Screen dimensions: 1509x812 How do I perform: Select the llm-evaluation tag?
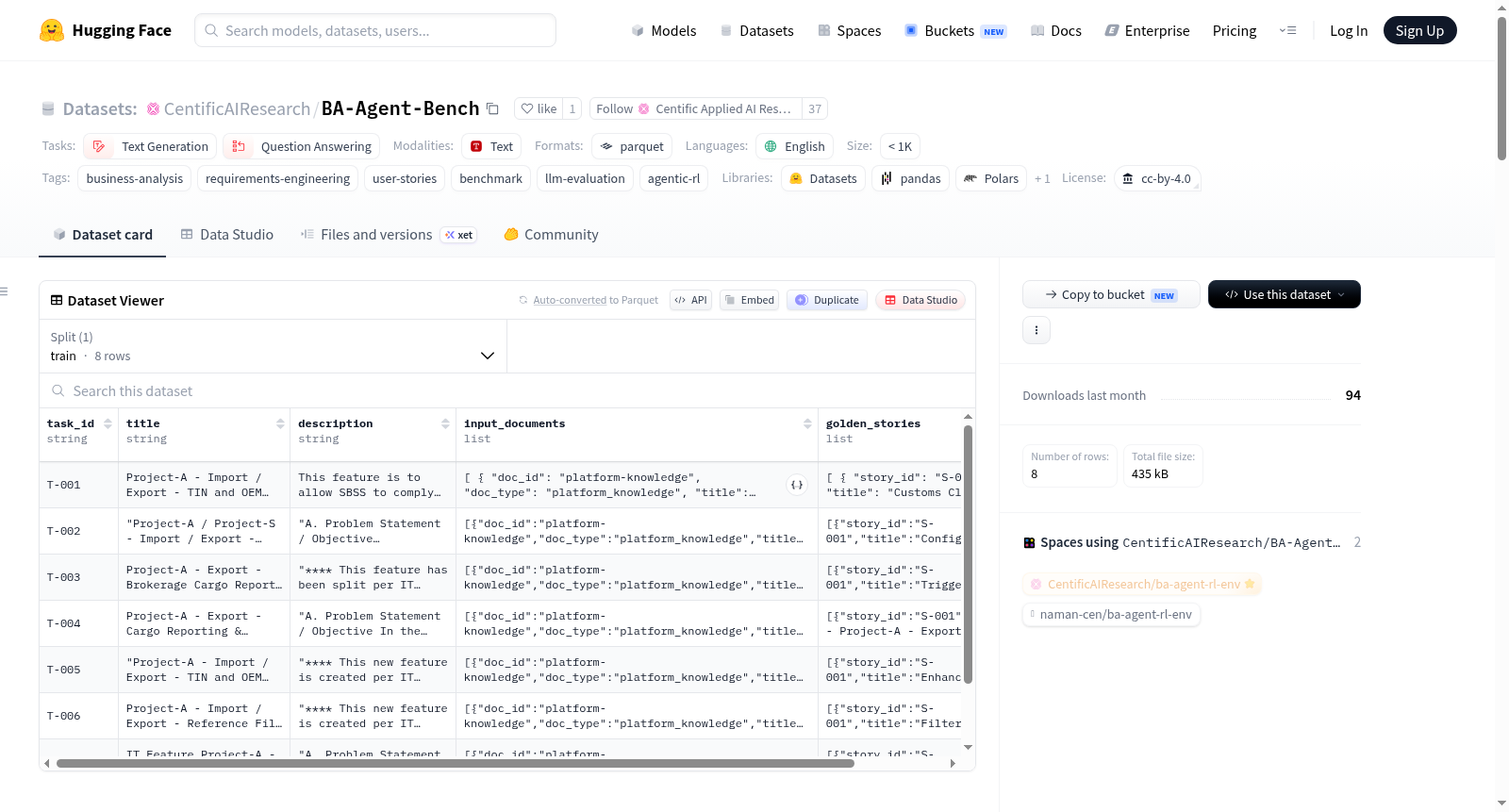tap(585, 178)
